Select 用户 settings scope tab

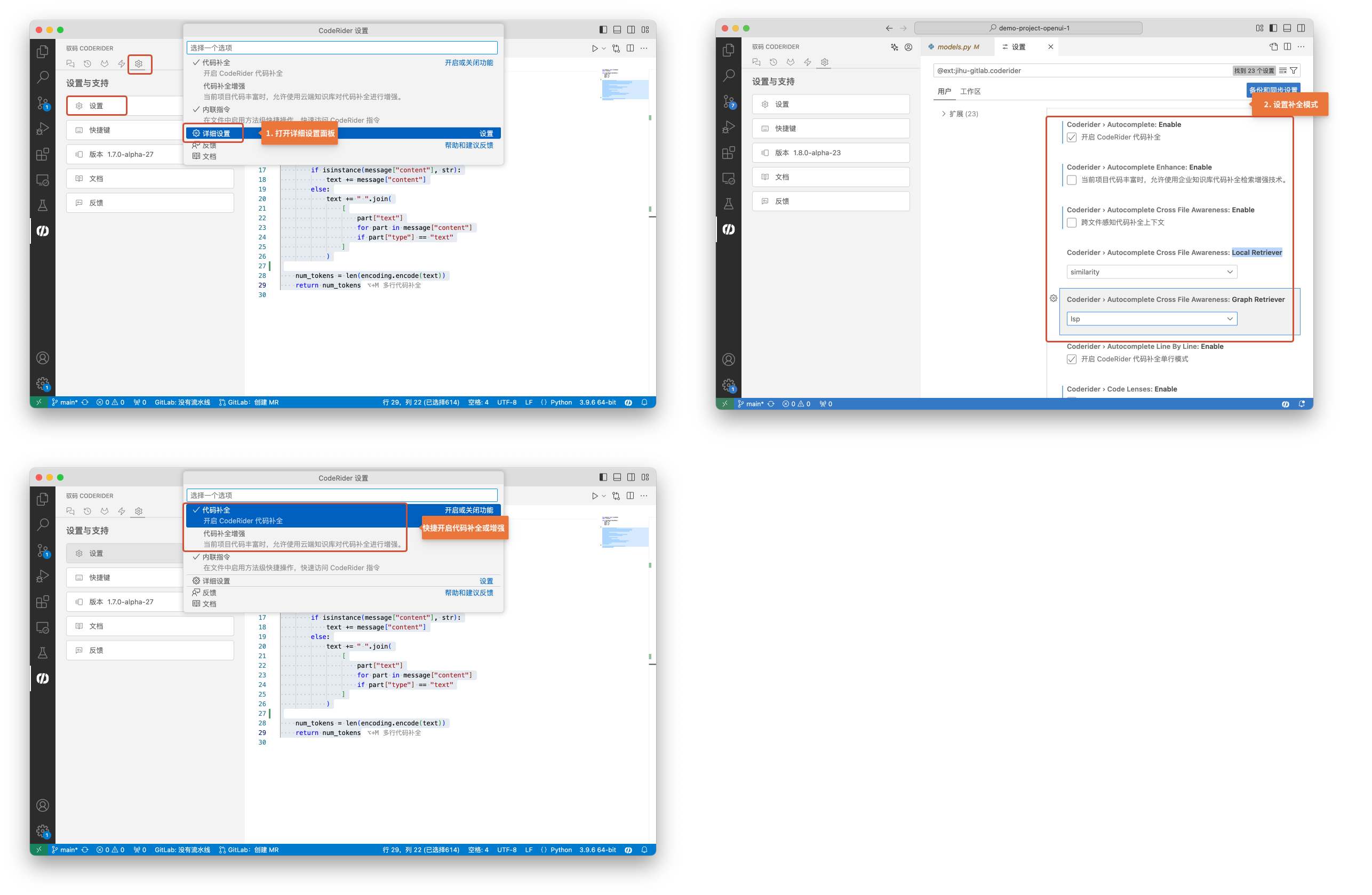[x=944, y=92]
